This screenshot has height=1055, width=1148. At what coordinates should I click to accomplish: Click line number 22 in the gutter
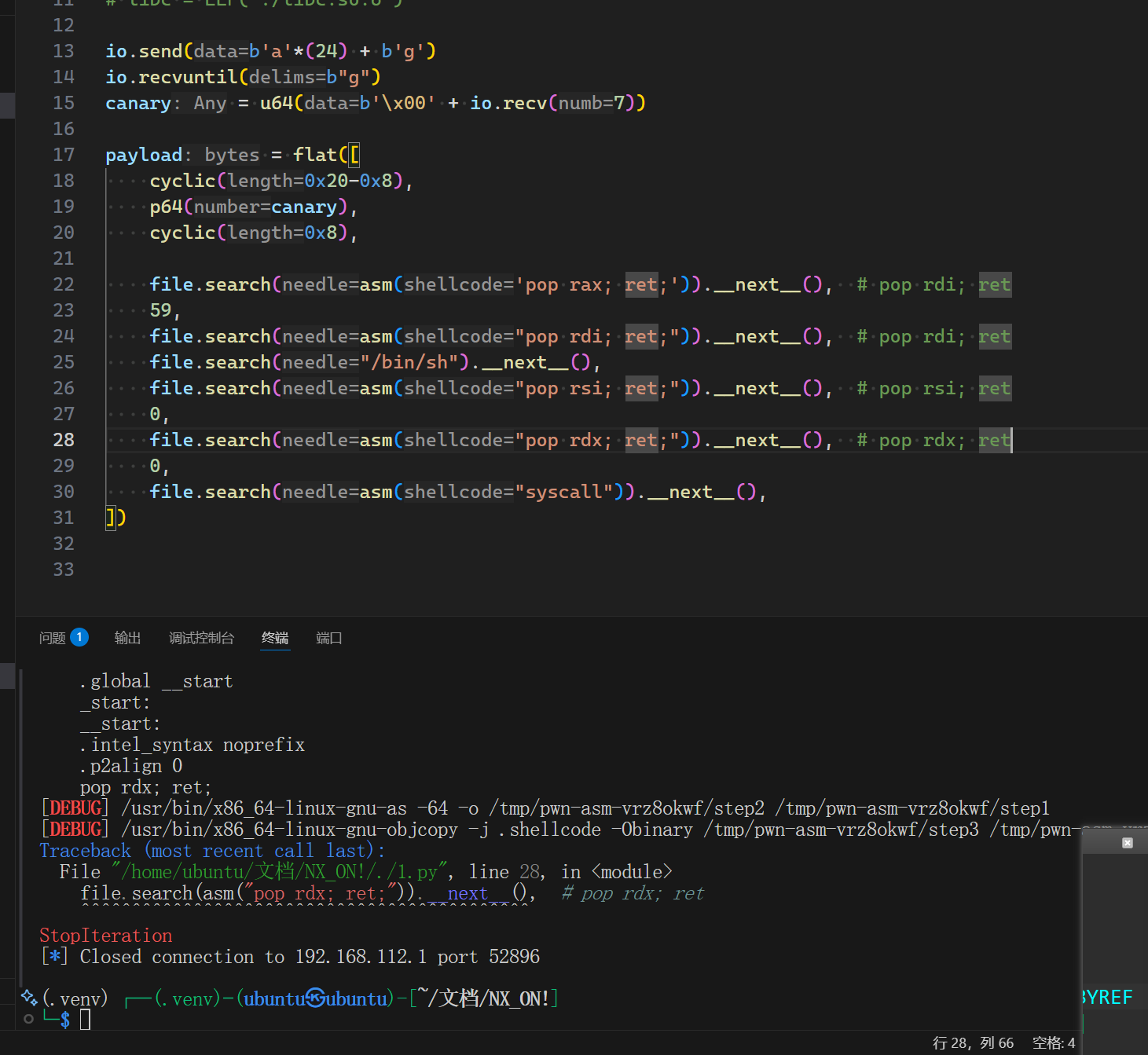[64, 284]
